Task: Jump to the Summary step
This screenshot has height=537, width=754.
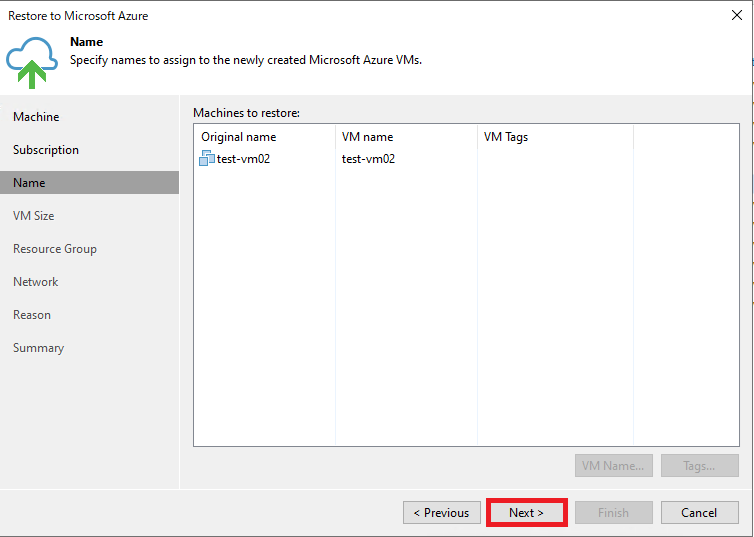Action: click(x=38, y=348)
